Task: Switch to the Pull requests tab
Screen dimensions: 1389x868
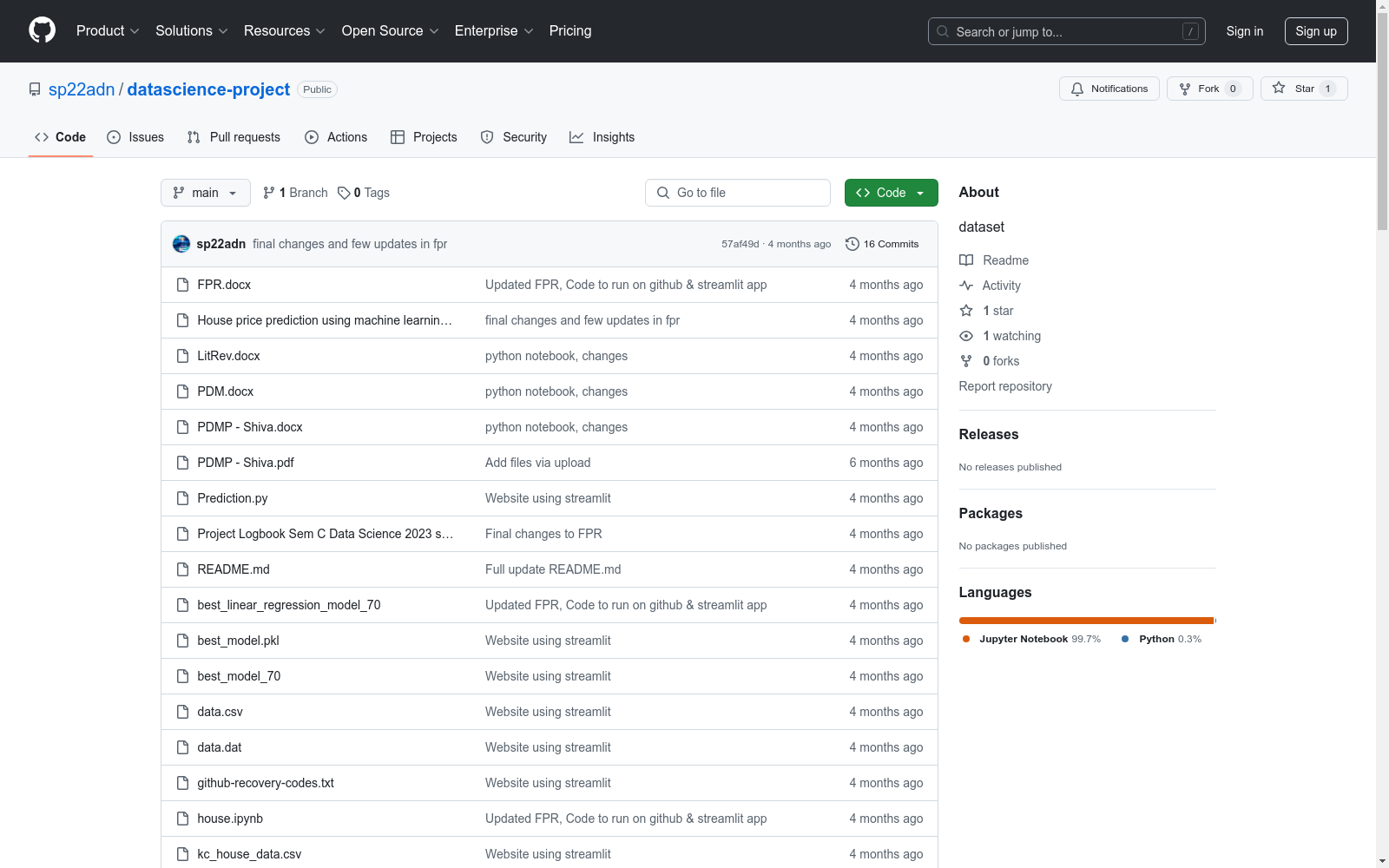Action: 234,137
